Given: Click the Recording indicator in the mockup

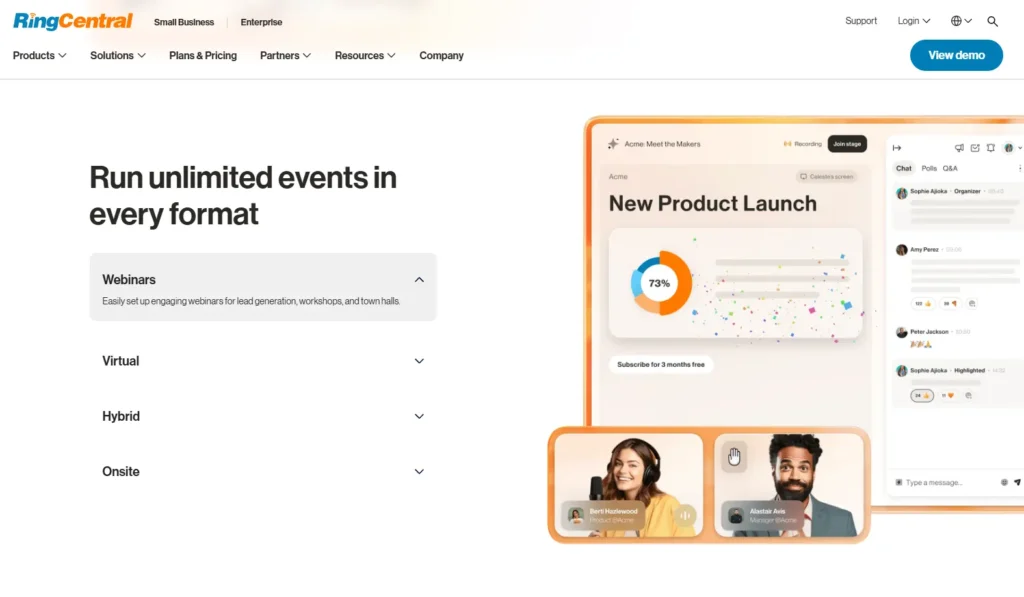Looking at the screenshot, I should (803, 144).
